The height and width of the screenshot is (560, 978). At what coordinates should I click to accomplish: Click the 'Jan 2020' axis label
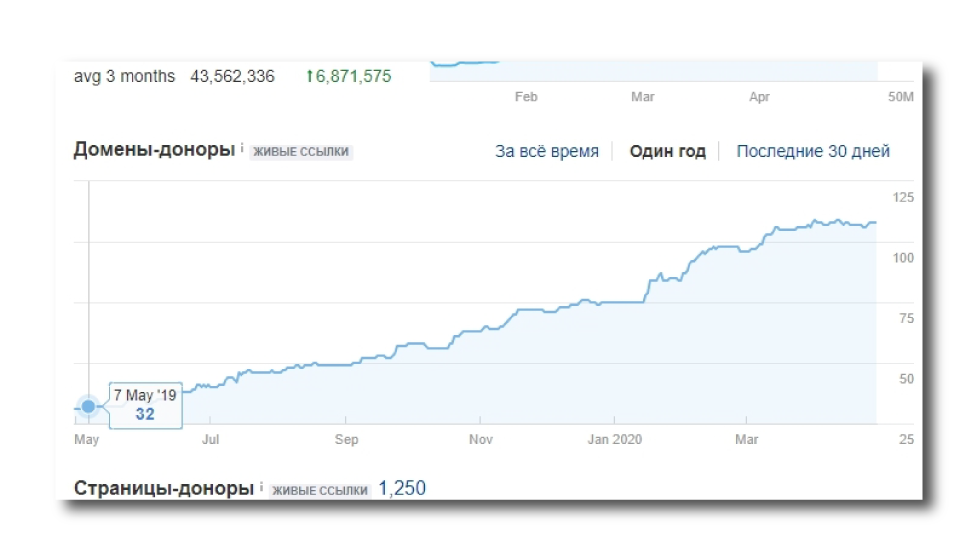coord(614,440)
